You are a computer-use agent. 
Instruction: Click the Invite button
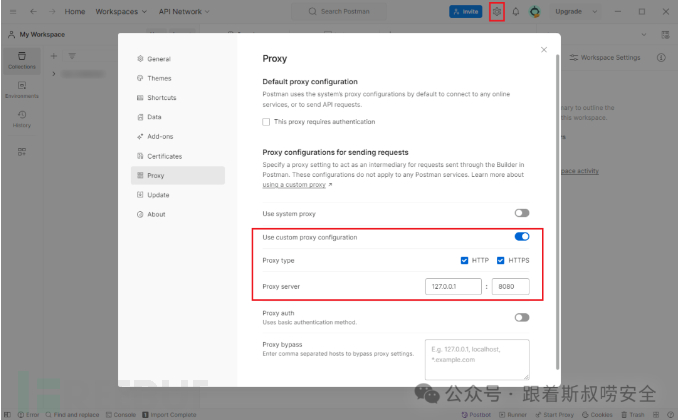pyautogui.click(x=465, y=11)
